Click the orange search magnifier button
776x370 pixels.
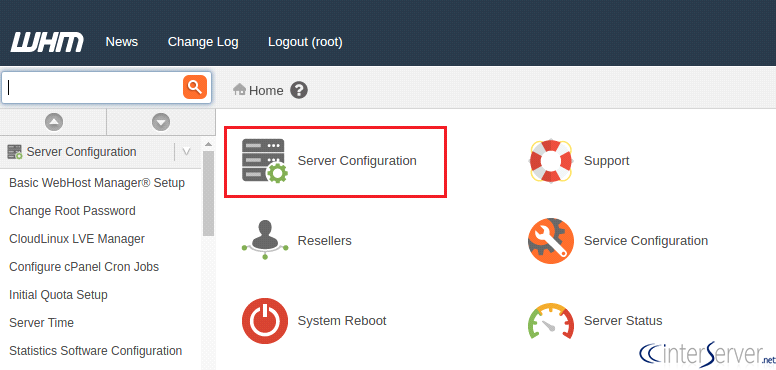(x=194, y=88)
